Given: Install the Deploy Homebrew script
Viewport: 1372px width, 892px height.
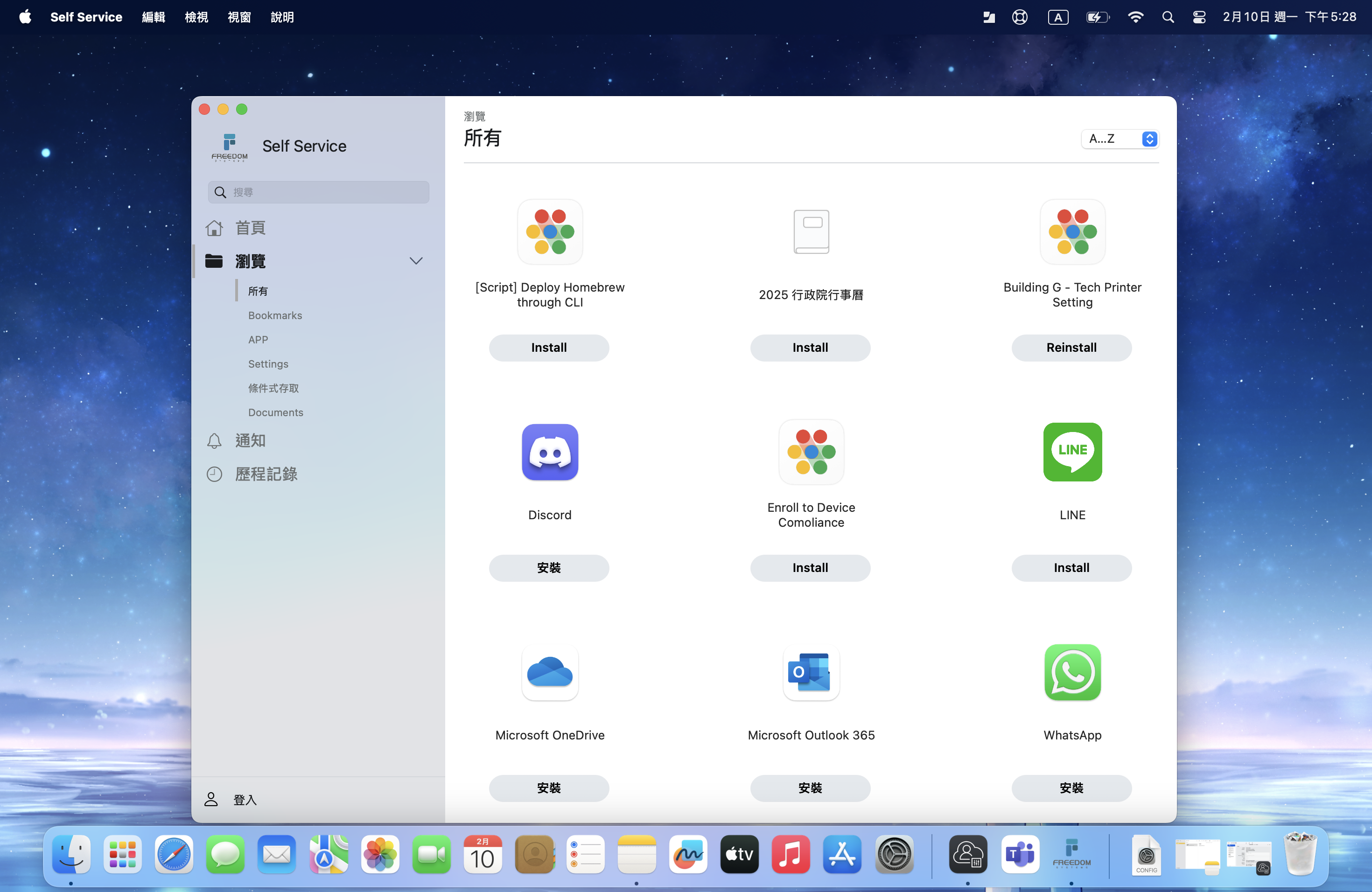Looking at the screenshot, I should click(548, 348).
